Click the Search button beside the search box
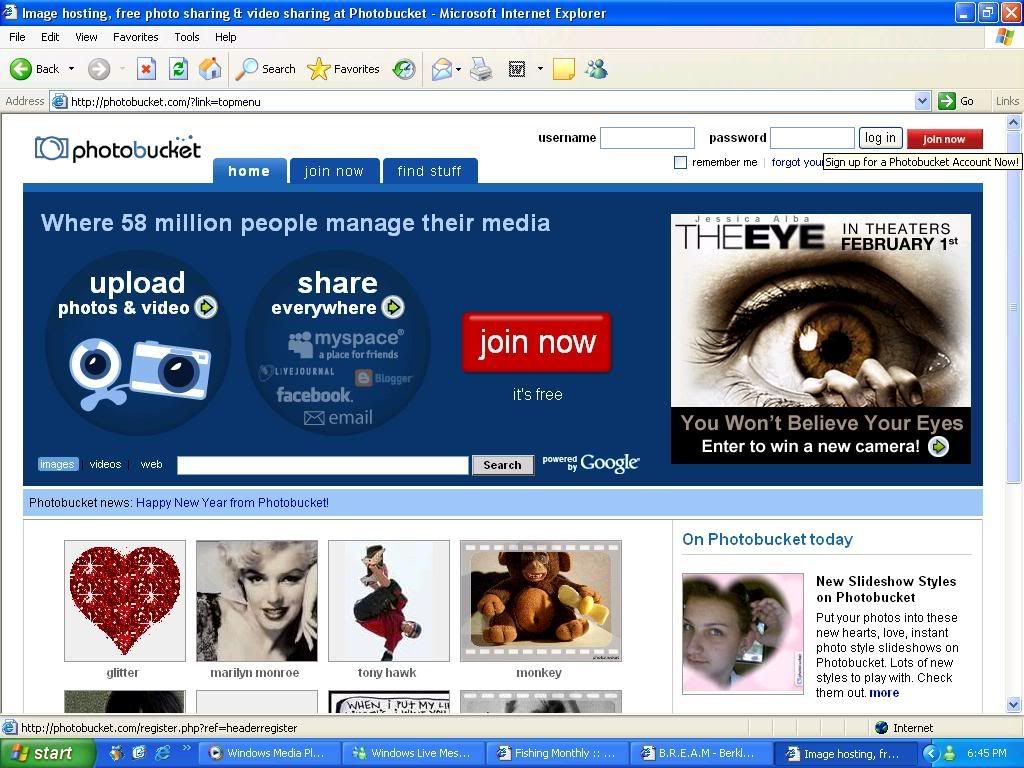 click(x=502, y=465)
